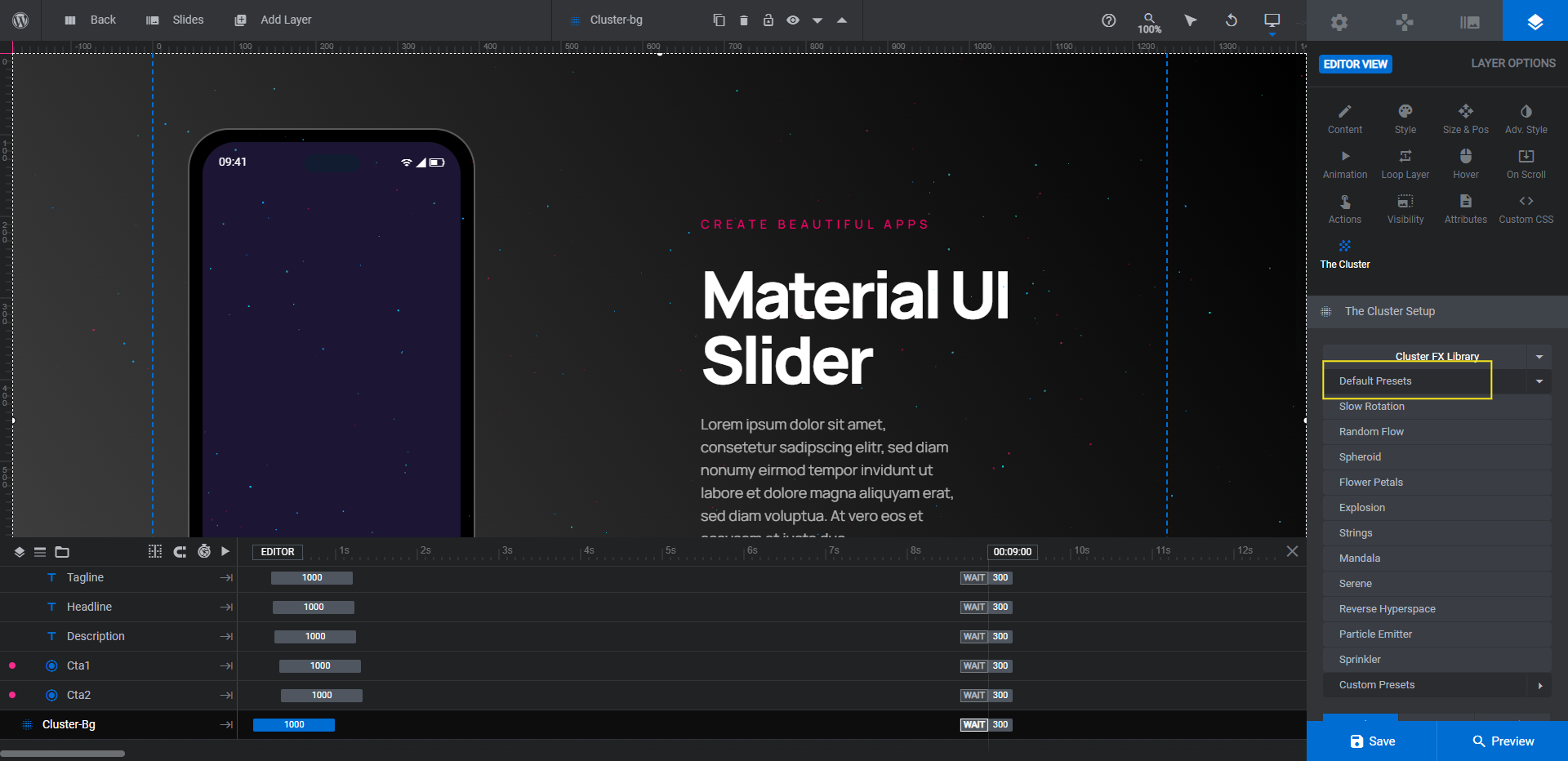Close the timeline panel
This screenshot has width=1568, height=761.
click(x=1292, y=551)
